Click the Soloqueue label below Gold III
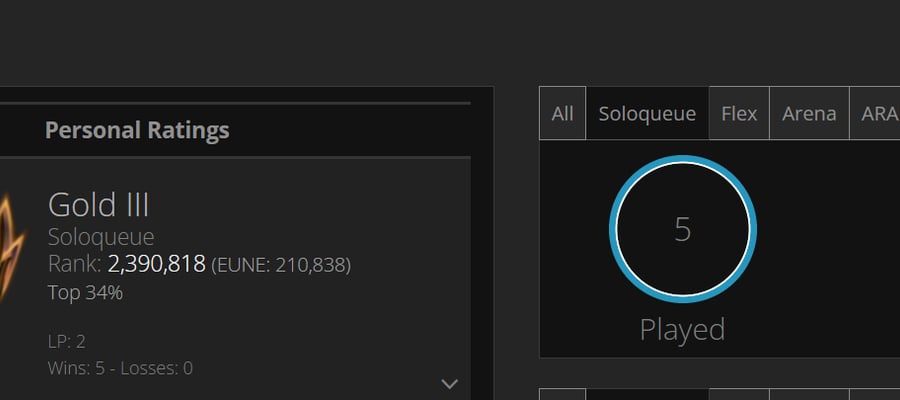Screen dimensions: 900x400 [x=101, y=237]
